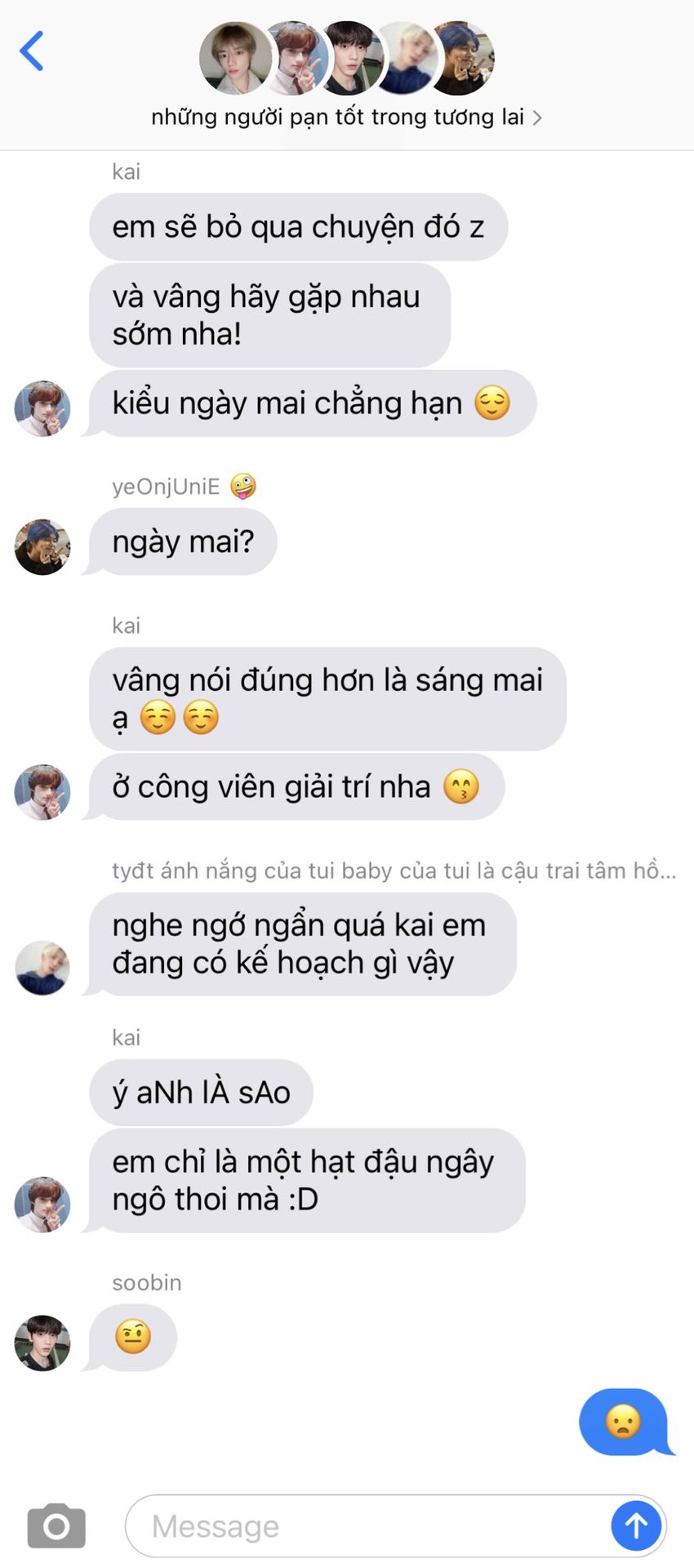Expand group details chevron after group name
The height and width of the screenshot is (1568, 694).
click(x=536, y=118)
